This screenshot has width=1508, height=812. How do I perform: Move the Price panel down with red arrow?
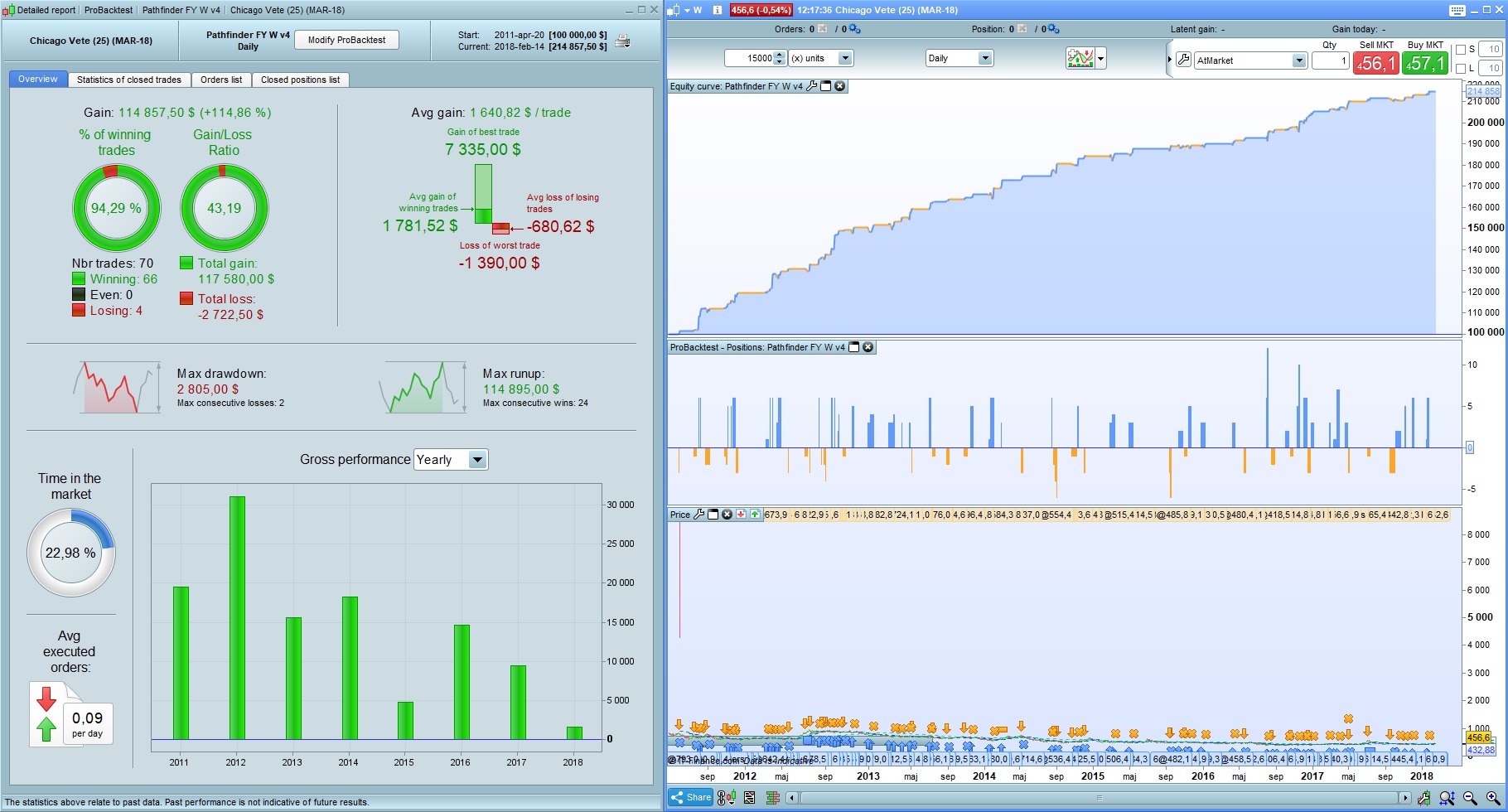(742, 515)
